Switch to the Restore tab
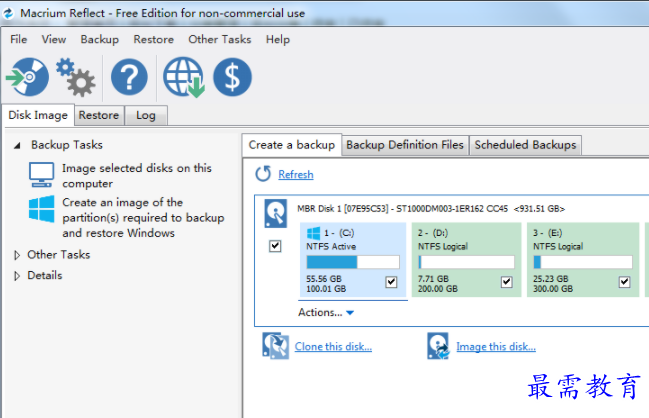This screenshot has width=649, height=418. tap(99, 115)
